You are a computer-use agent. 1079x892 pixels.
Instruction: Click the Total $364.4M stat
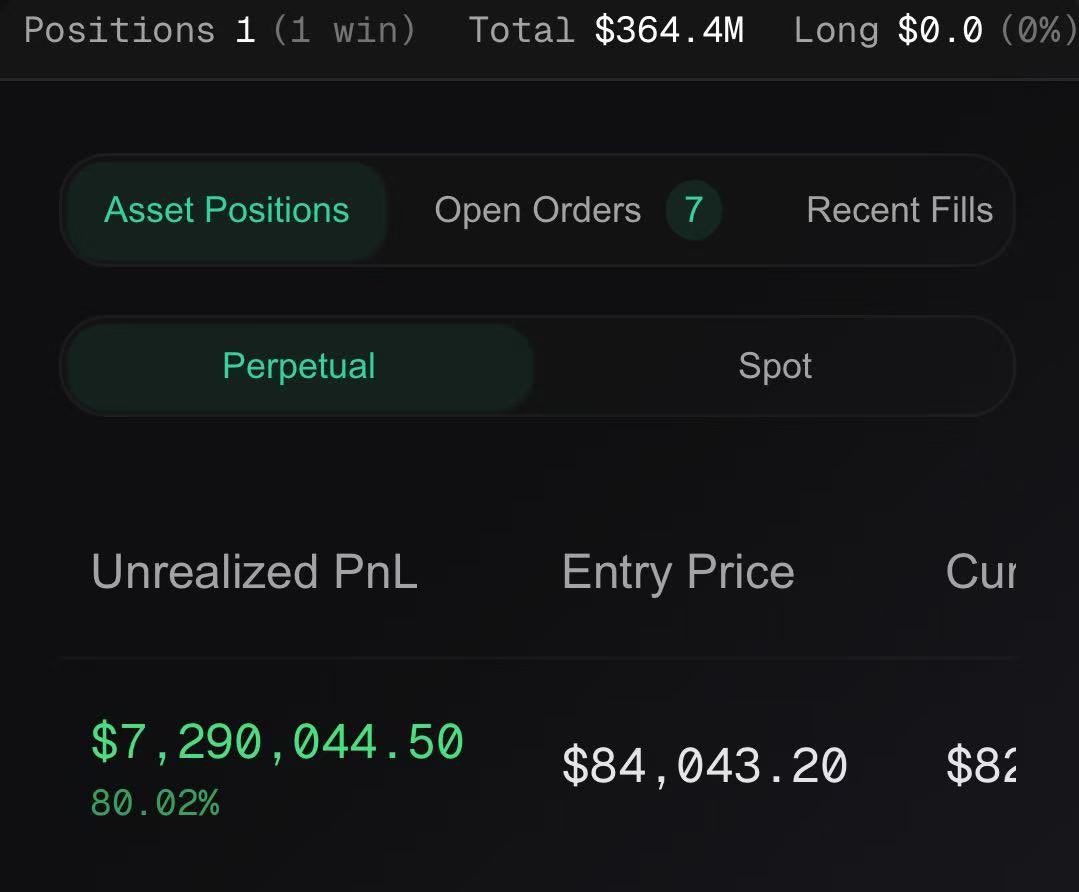[x=606, y=30]
